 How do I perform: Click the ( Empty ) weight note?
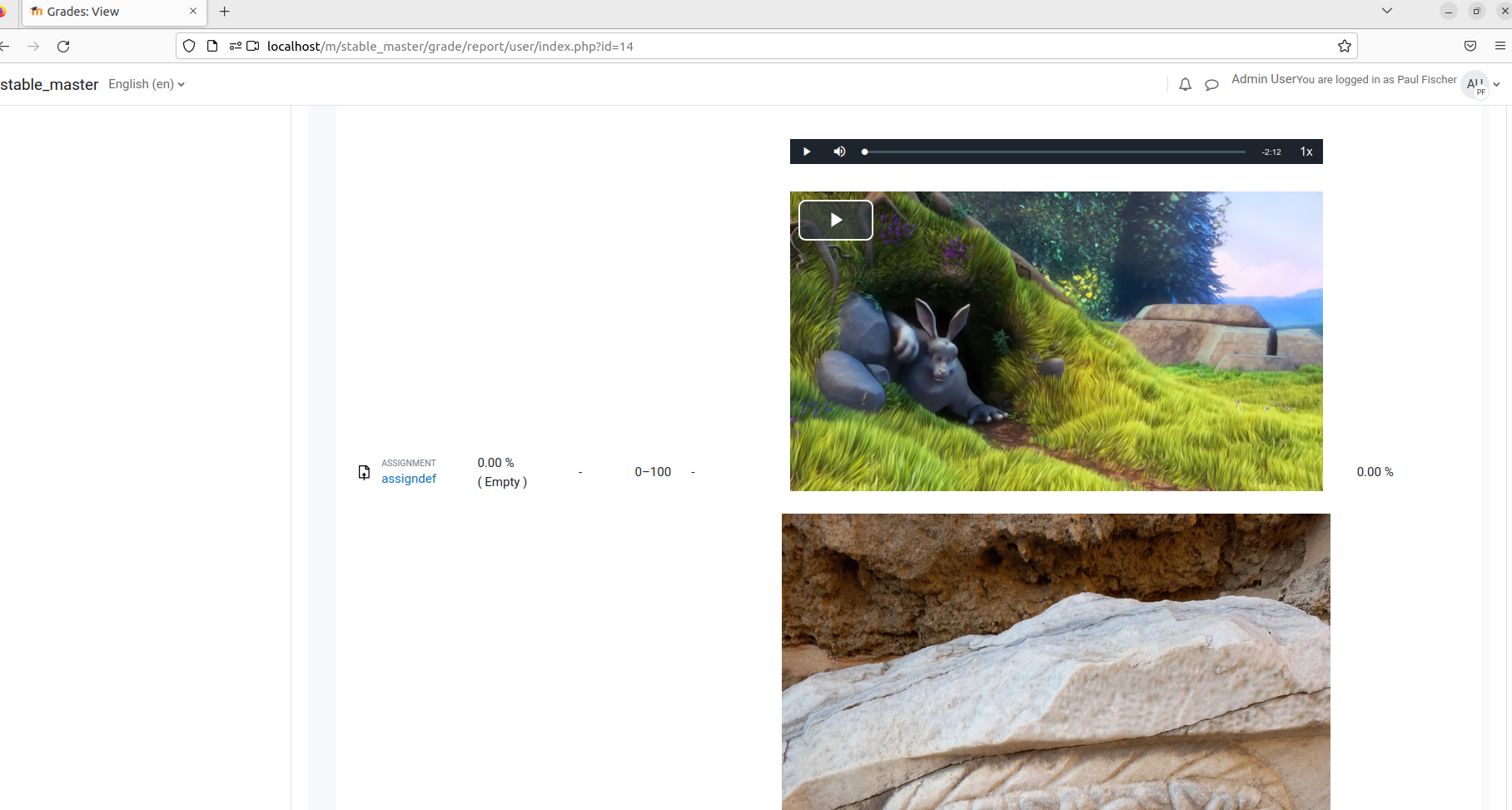click(502, 482)
